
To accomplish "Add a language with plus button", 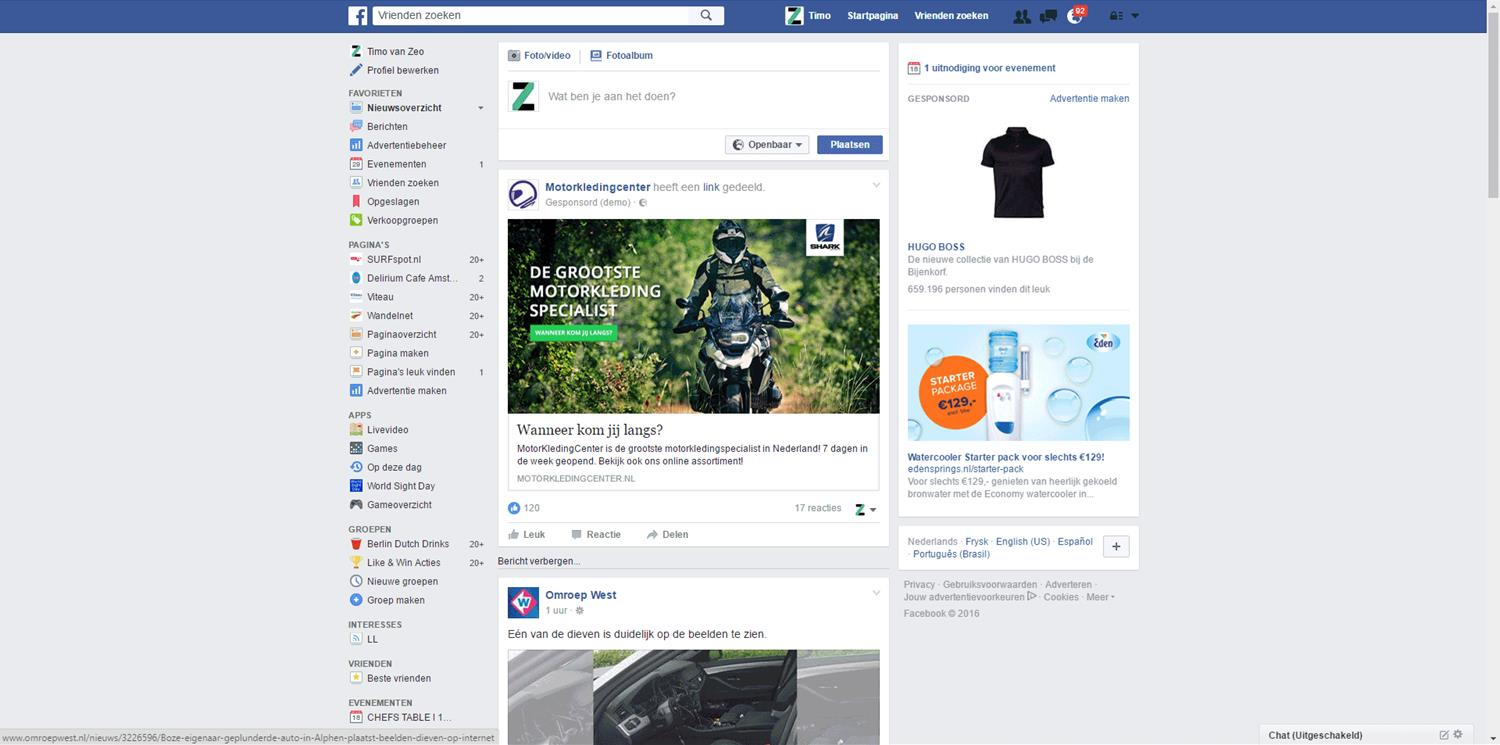I will 1116,546.
